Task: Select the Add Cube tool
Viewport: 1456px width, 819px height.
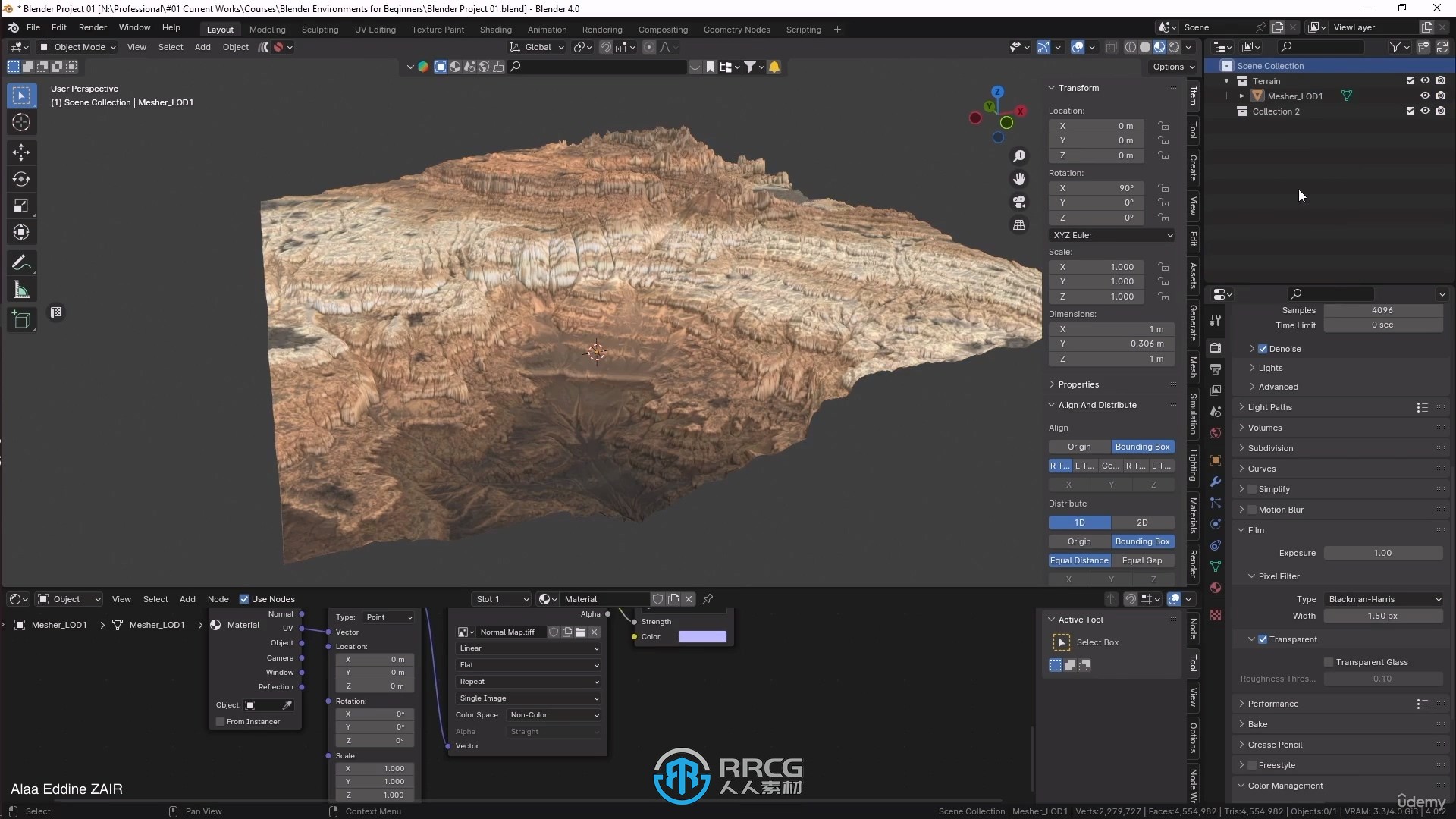Action: click(21, 320)
